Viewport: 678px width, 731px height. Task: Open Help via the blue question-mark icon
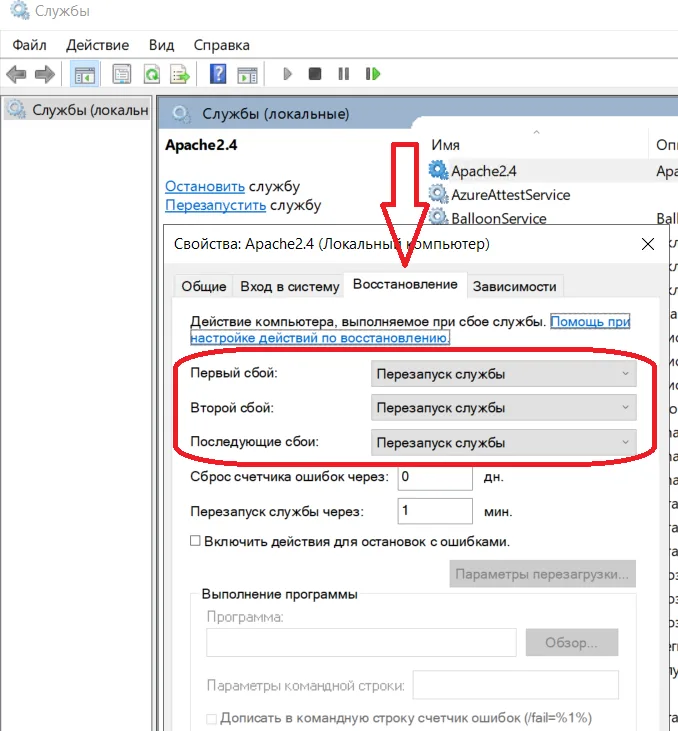tap(218, 74)
